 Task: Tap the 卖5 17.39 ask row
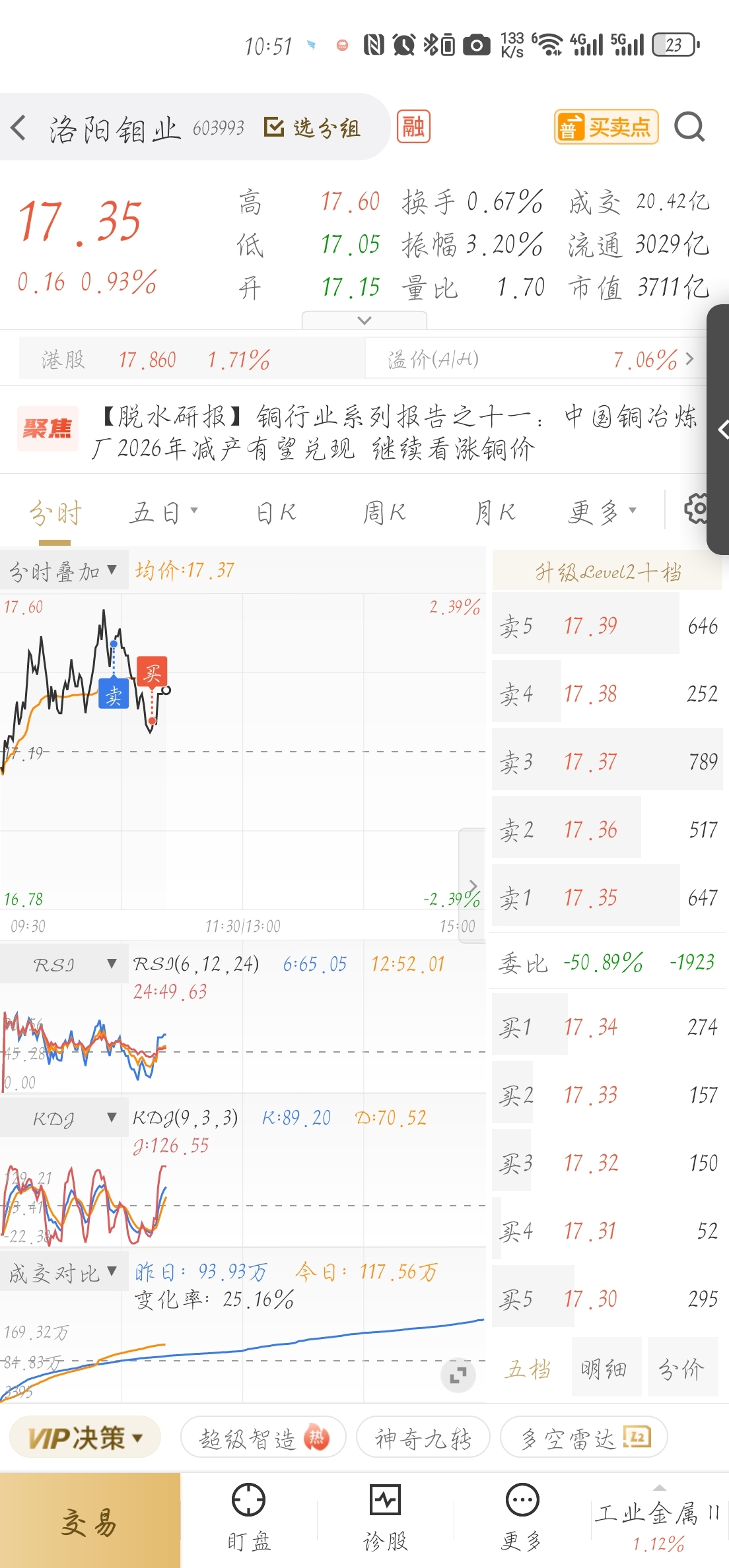pos(607,624)
